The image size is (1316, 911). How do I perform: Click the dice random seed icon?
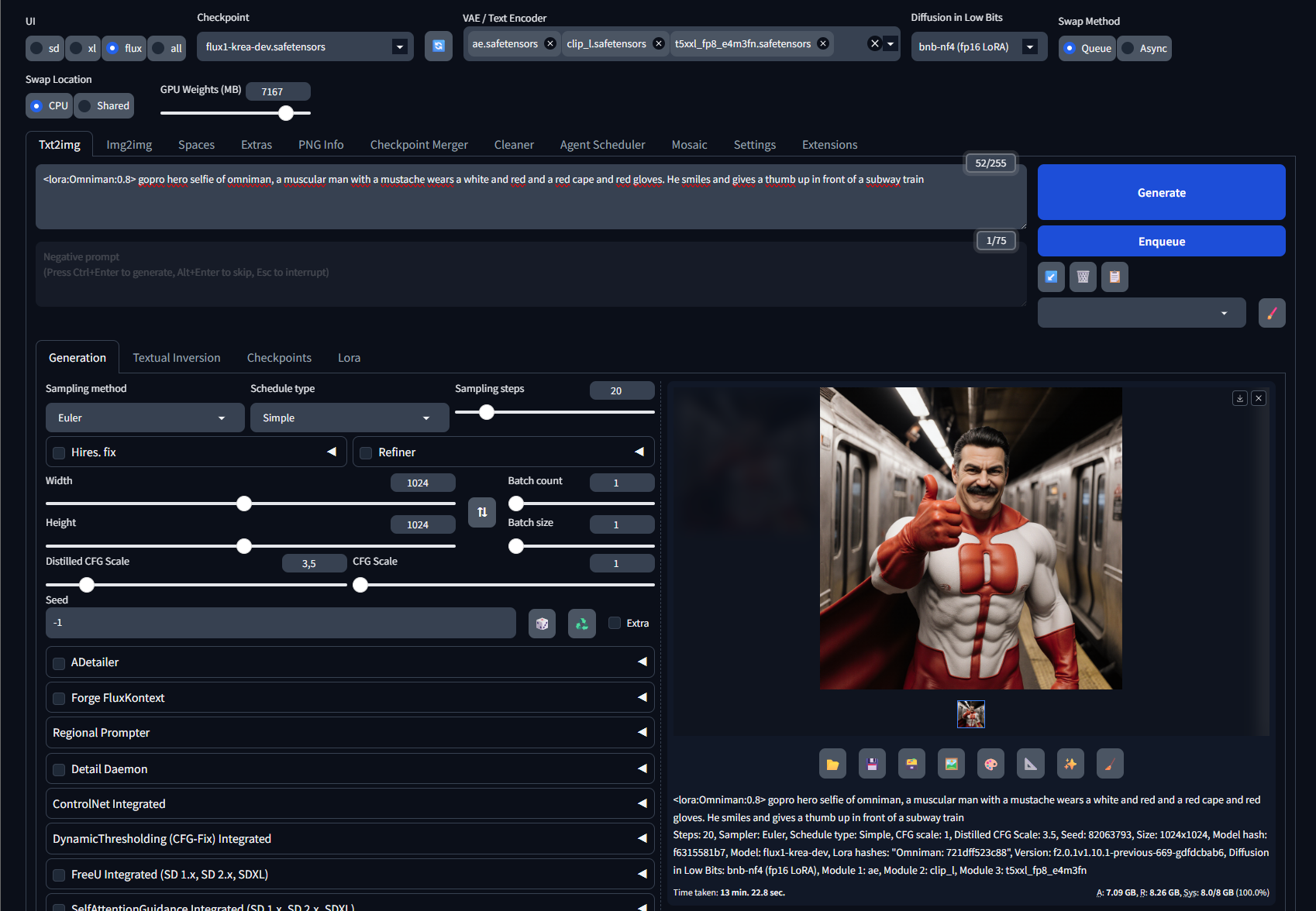point(543,624)
